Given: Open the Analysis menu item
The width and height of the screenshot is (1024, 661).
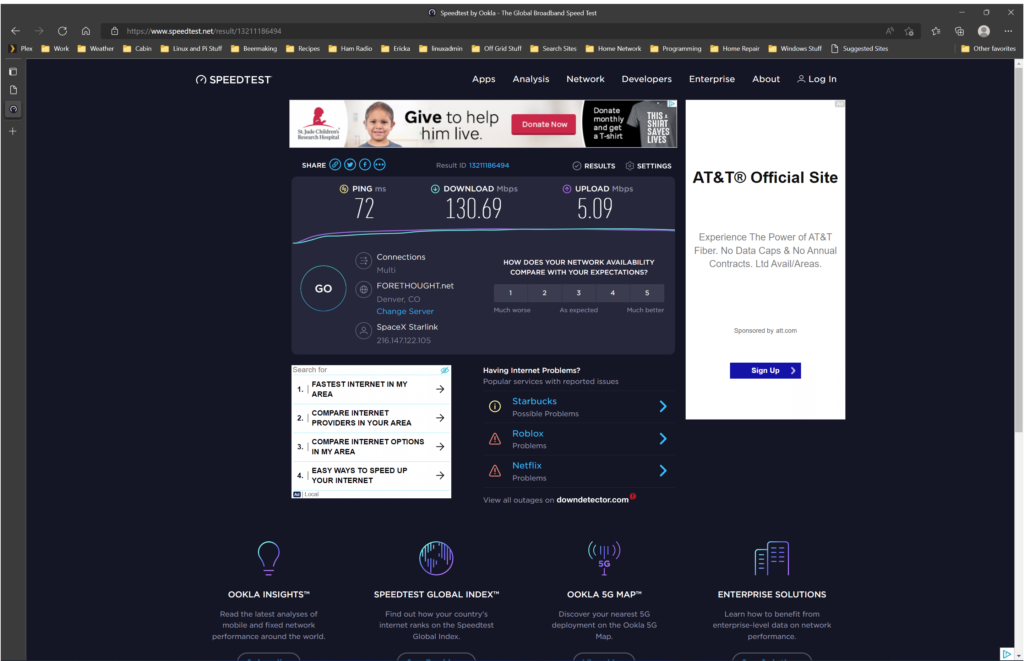Looking at the screenshot, I should (531, 79).
